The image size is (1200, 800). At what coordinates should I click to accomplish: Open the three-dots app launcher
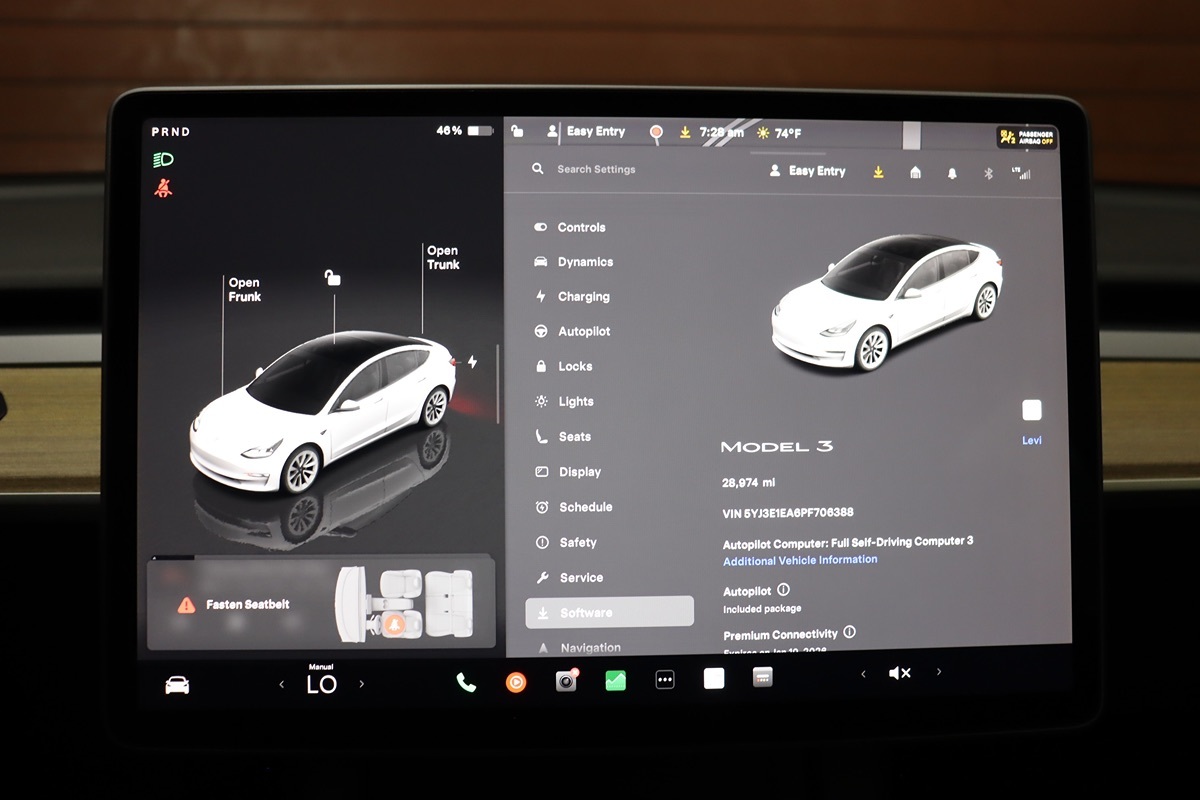[x=665, y=680]
